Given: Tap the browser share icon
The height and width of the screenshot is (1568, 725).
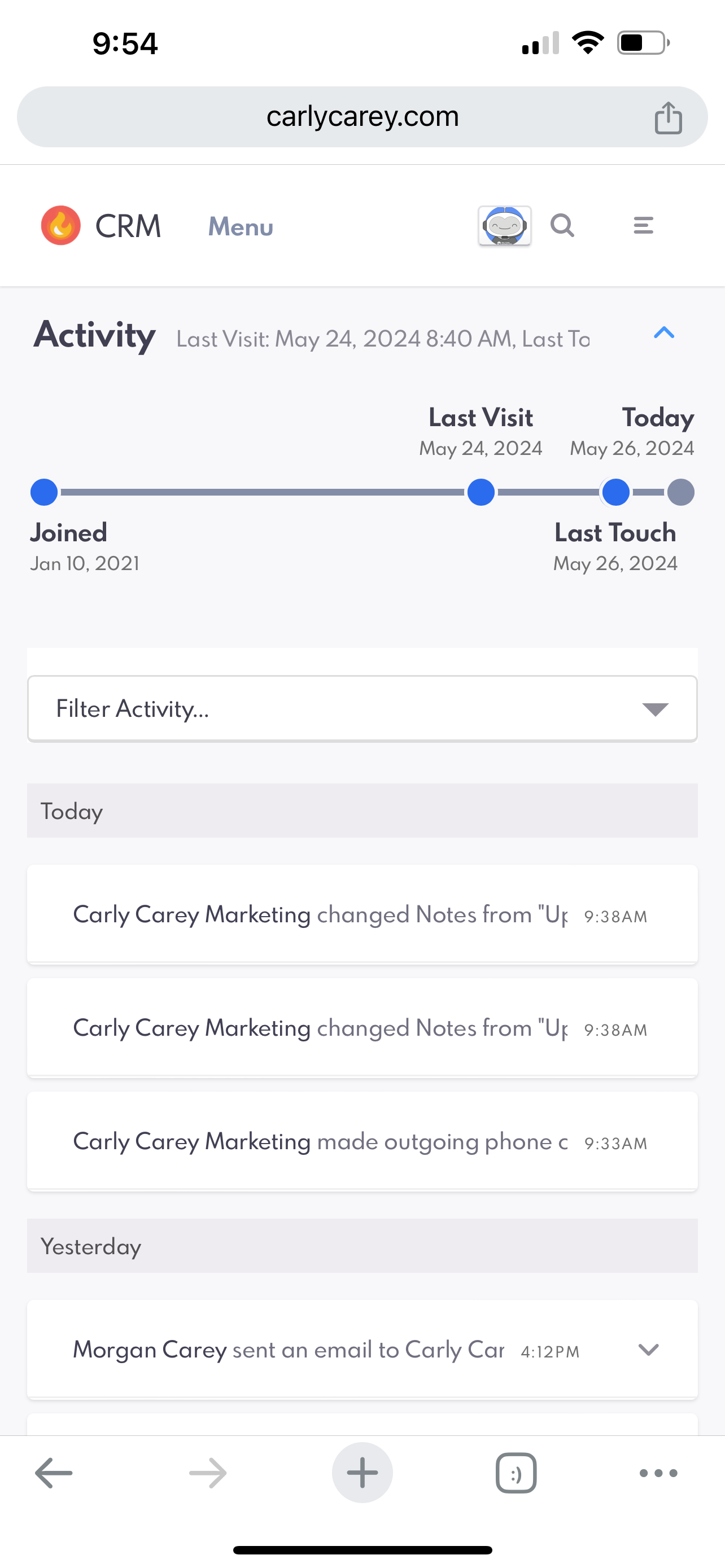Looking at the screenshot, I should point(668,117).
